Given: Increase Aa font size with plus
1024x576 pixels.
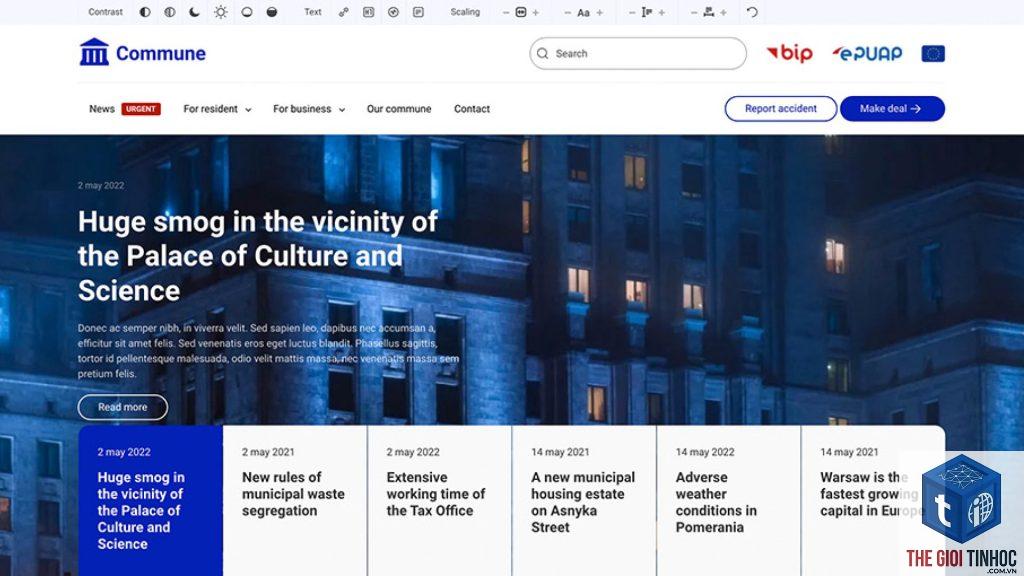Looking at the screenshot, I should pyautogui.click(x=600, y=12).
